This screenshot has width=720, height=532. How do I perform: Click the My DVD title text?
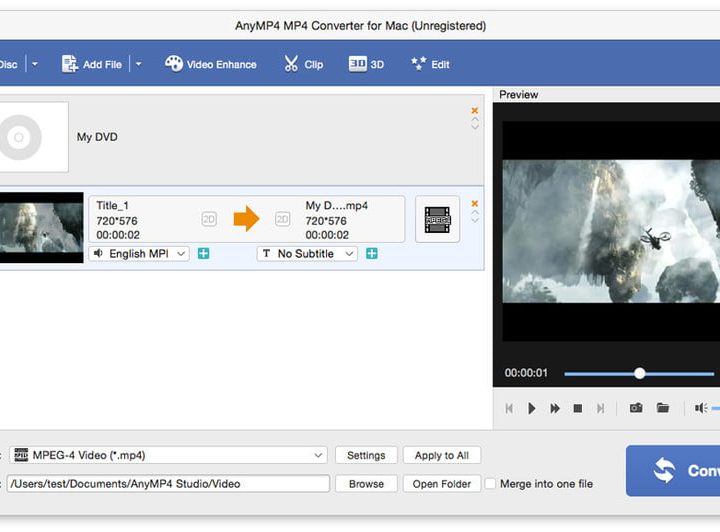click(97, 137)
